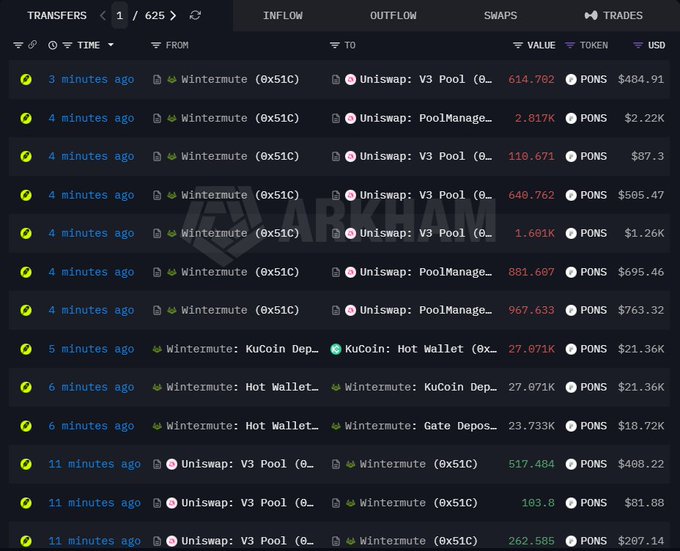The width and height of the screenshot is (680, 551).
Task: Click chain icon of the $207.14 row
Action: (26, 541)
